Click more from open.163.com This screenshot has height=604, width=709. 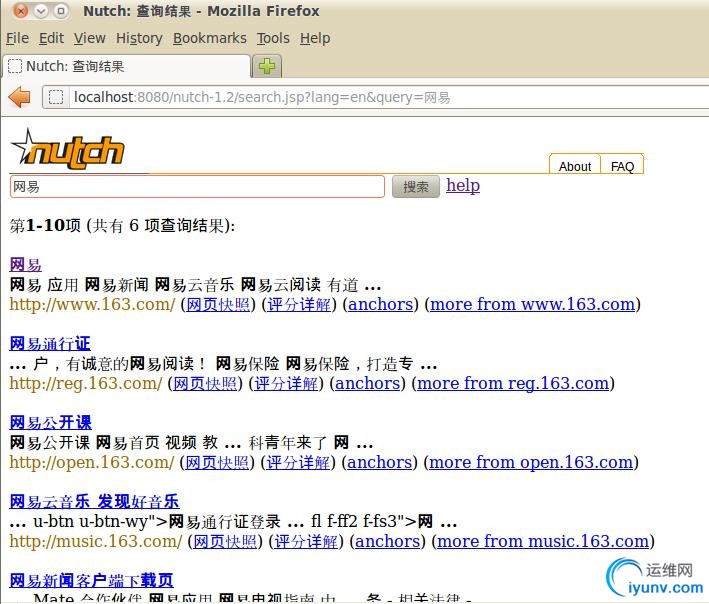click(531, 462)
